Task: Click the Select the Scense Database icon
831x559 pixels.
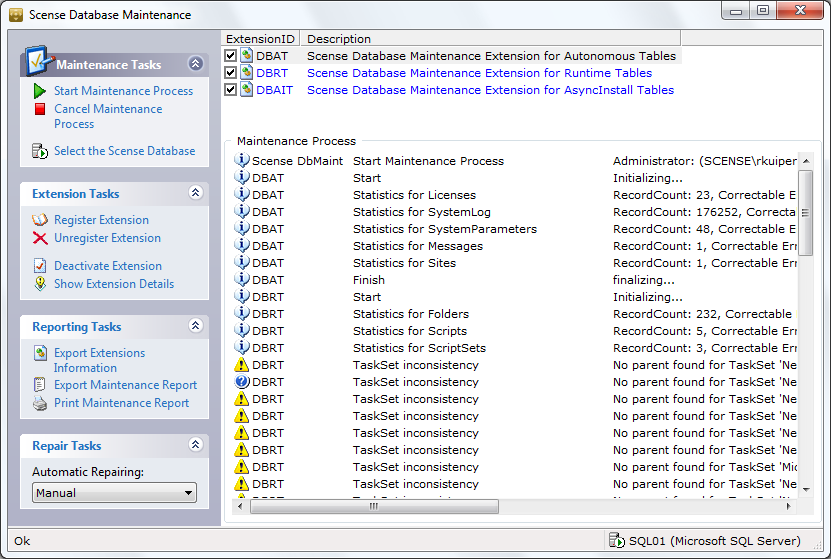Action: [x=40, y=151]
